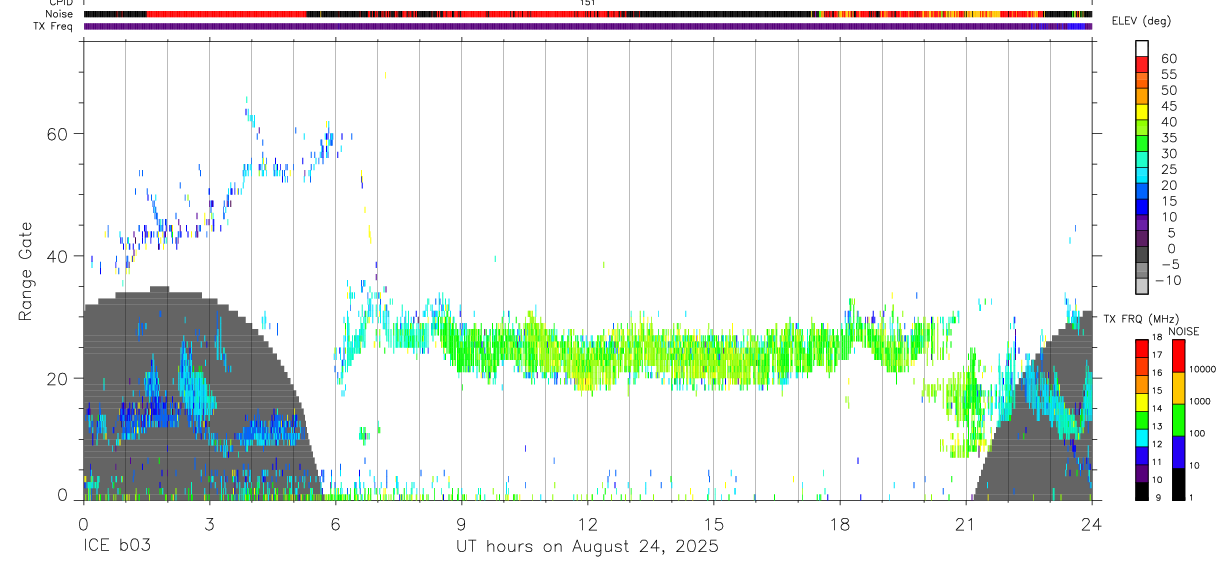Click the 12 tick label on the UT hours axis
The image size is (1228, 567).
click(x=587, y=523)
